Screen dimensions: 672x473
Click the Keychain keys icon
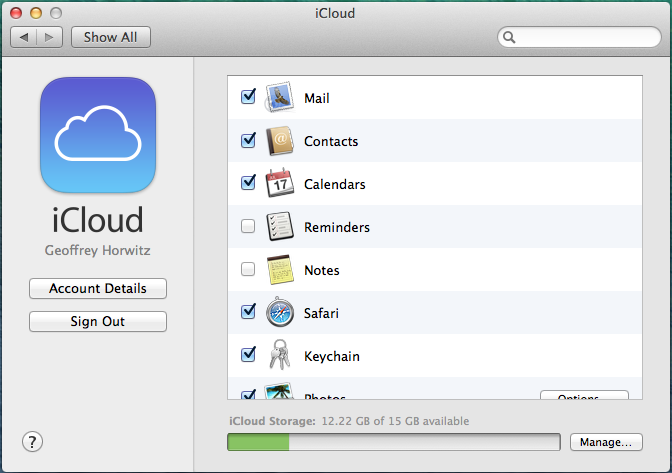279,355
